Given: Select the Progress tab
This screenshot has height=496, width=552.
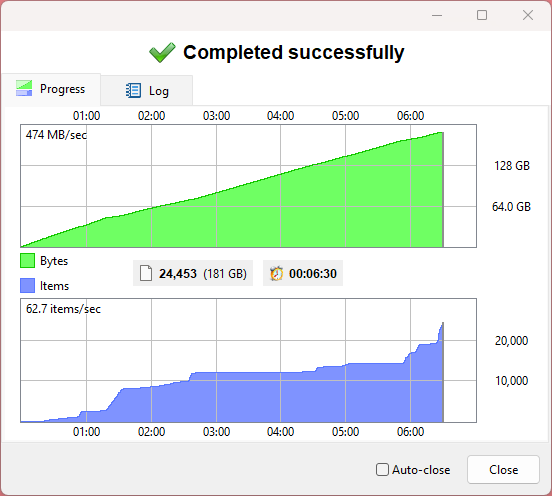Looking at the screenshot, I should tap(51, 89).
